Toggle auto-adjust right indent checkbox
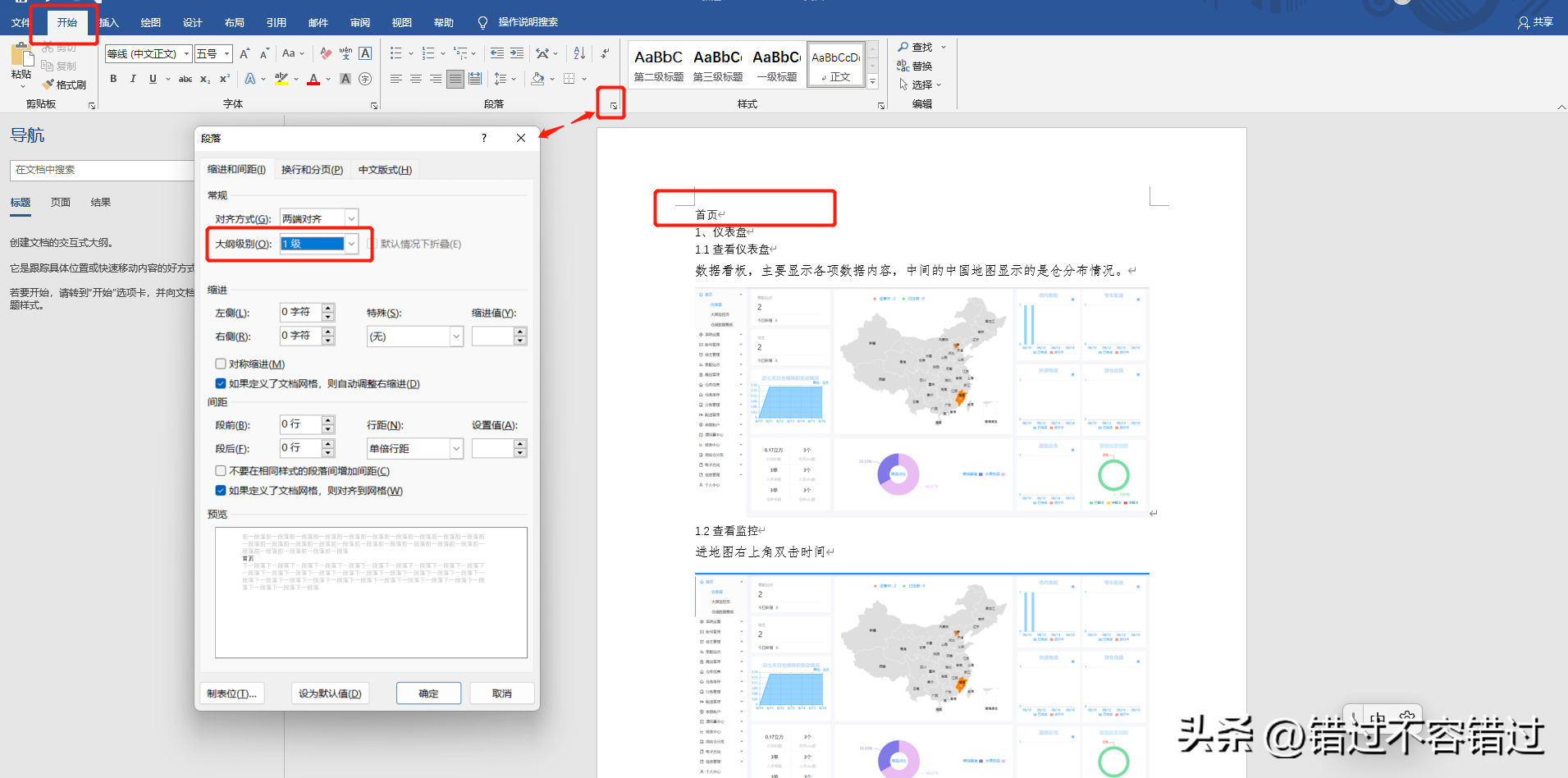Image resolution: width=1568 pixels, height=778 pixels. click(x=221, y=383)
